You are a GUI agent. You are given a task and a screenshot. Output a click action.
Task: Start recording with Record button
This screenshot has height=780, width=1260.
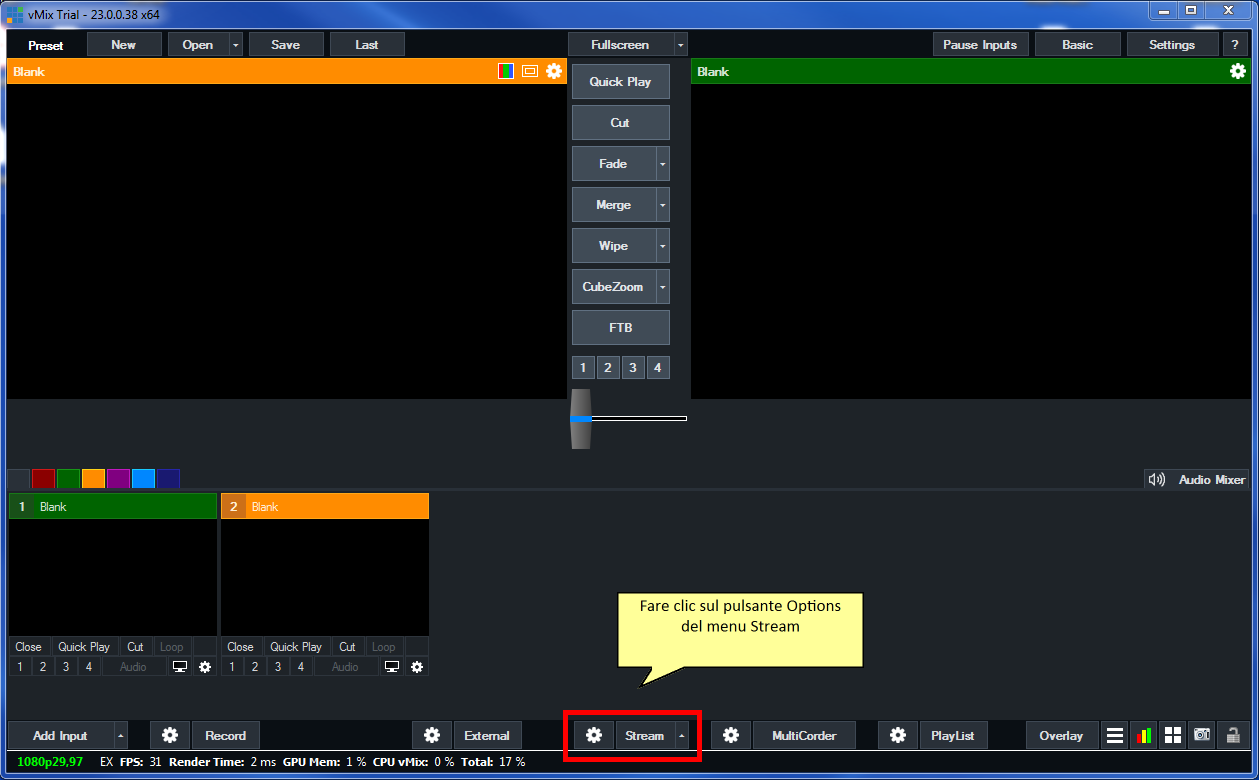pos(225,735)
